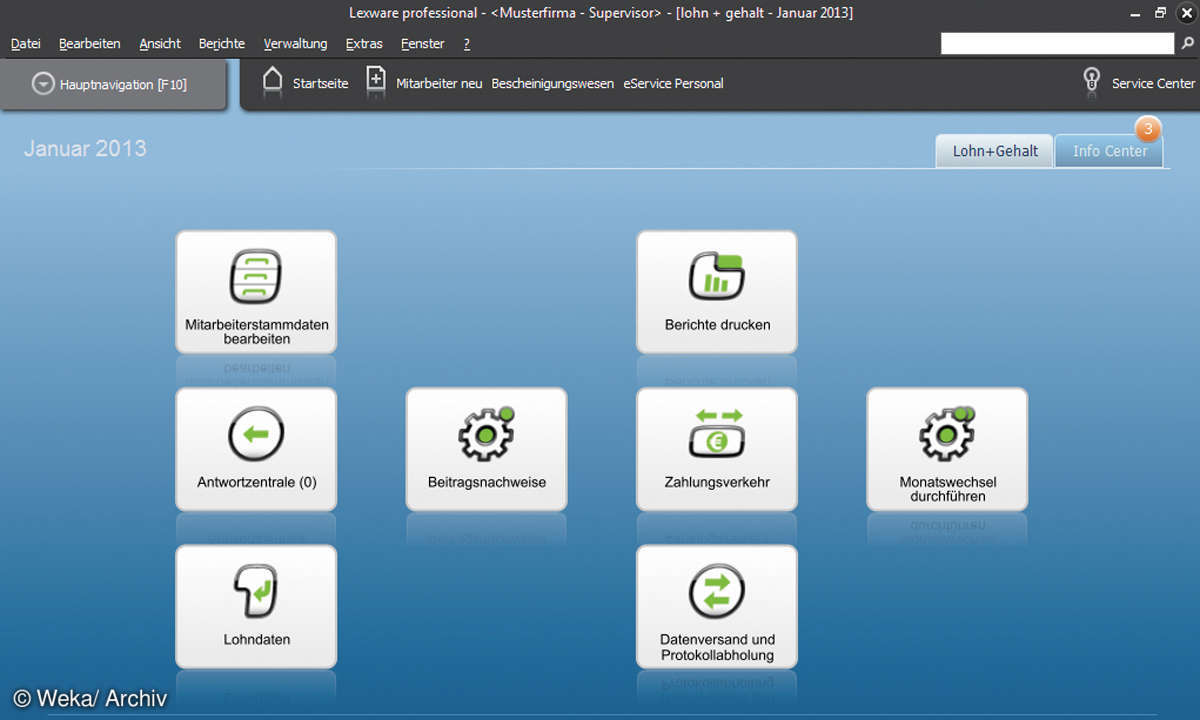Restore the inner document window
The height and width of the screenshot is (720, 1200).
1161,12
